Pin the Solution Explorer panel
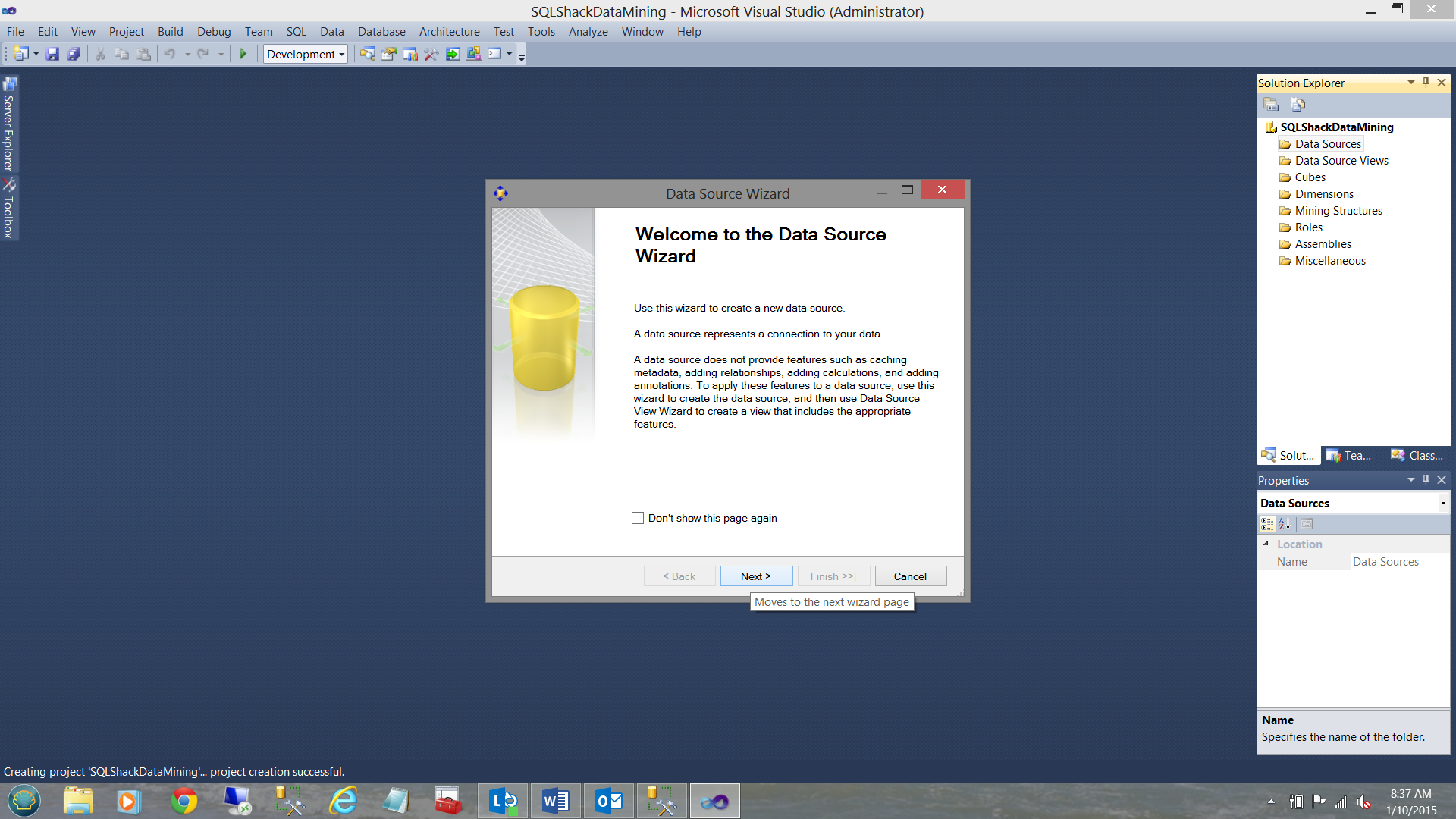This screenshot has width=1456, height=819. [1426, 83]
